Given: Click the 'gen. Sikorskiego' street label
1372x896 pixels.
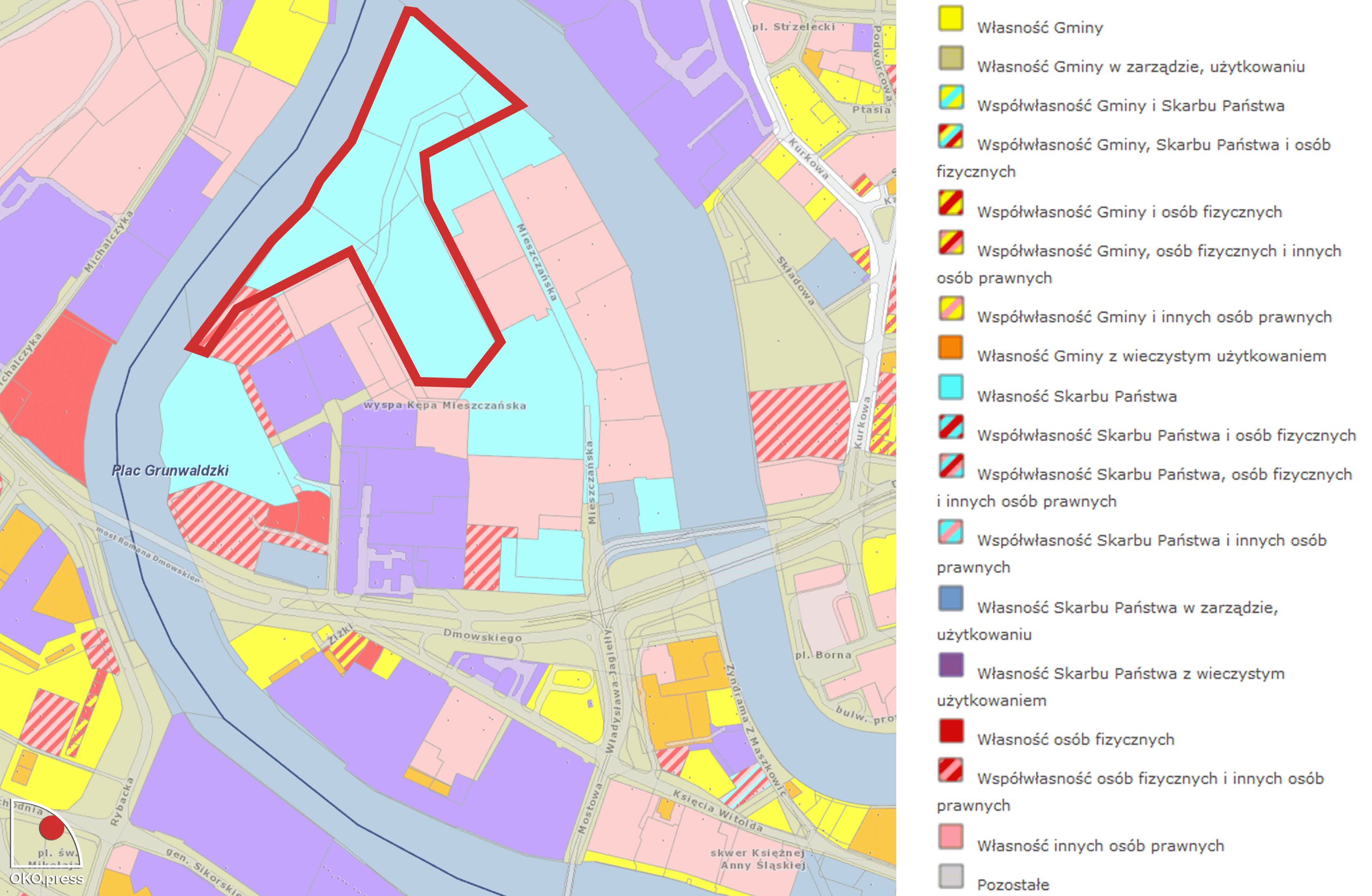Looking at the screenshot, I should [x=204, y=871].
